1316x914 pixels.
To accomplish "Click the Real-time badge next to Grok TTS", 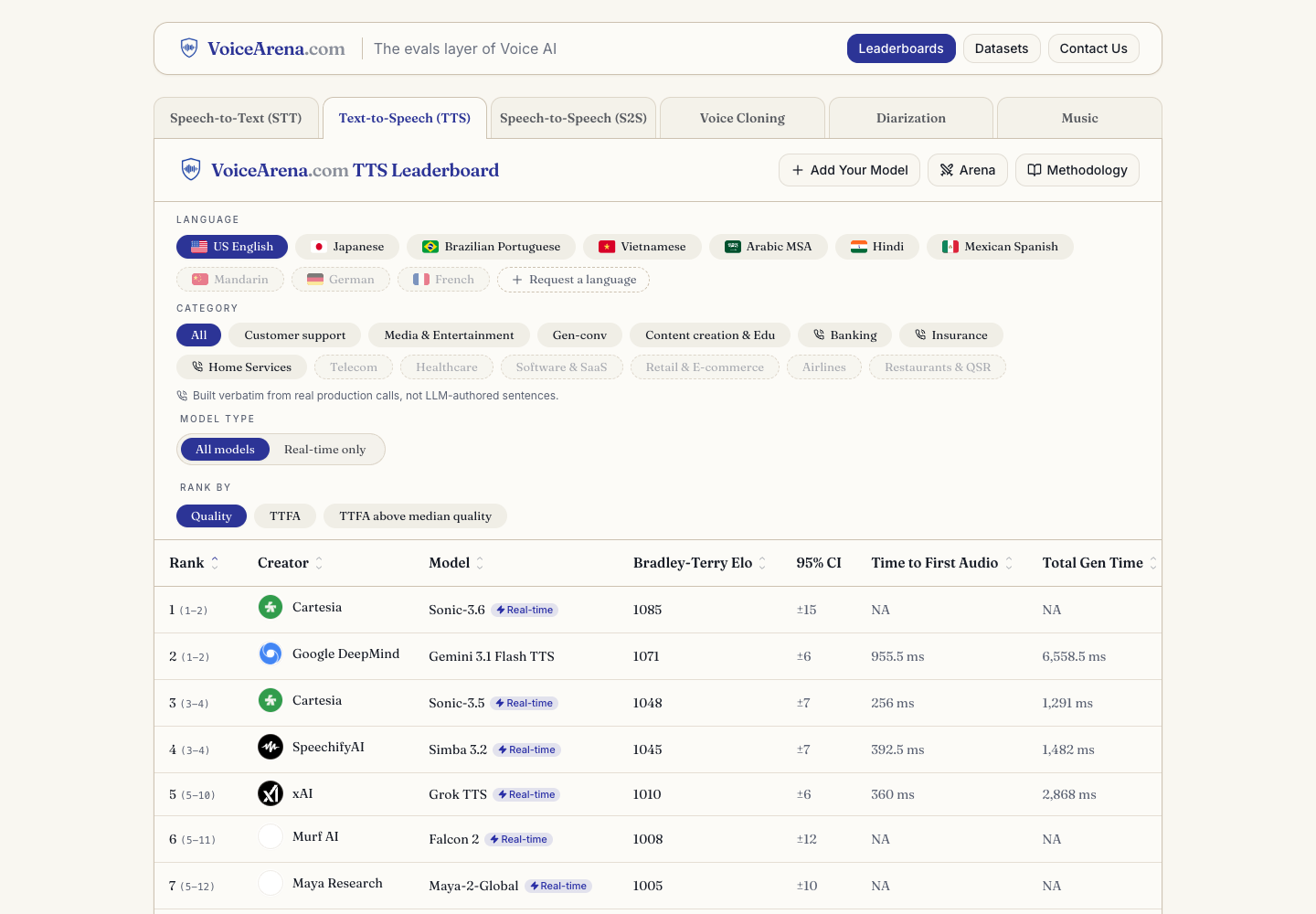I will pyautogui.click(x=526, y=794).
